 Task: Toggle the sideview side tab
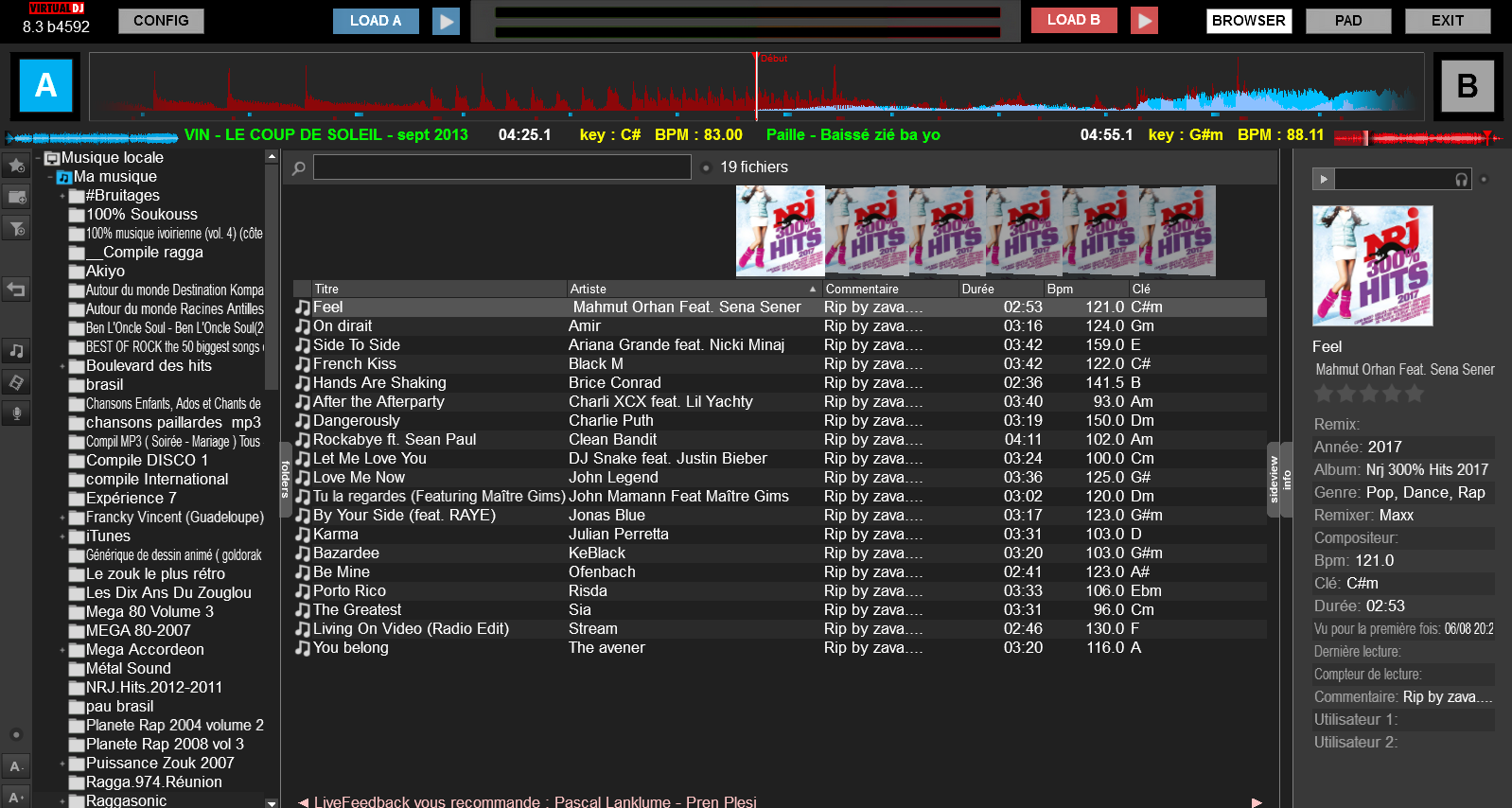[1274, 479]
